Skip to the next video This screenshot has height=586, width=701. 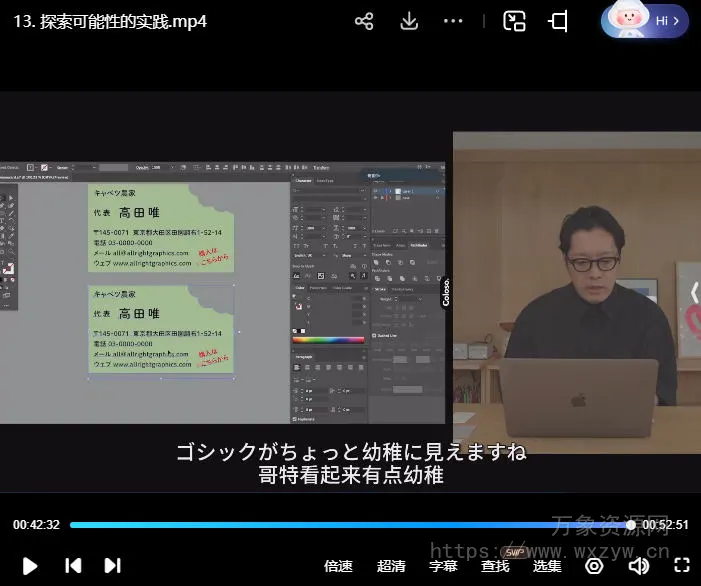113,566
